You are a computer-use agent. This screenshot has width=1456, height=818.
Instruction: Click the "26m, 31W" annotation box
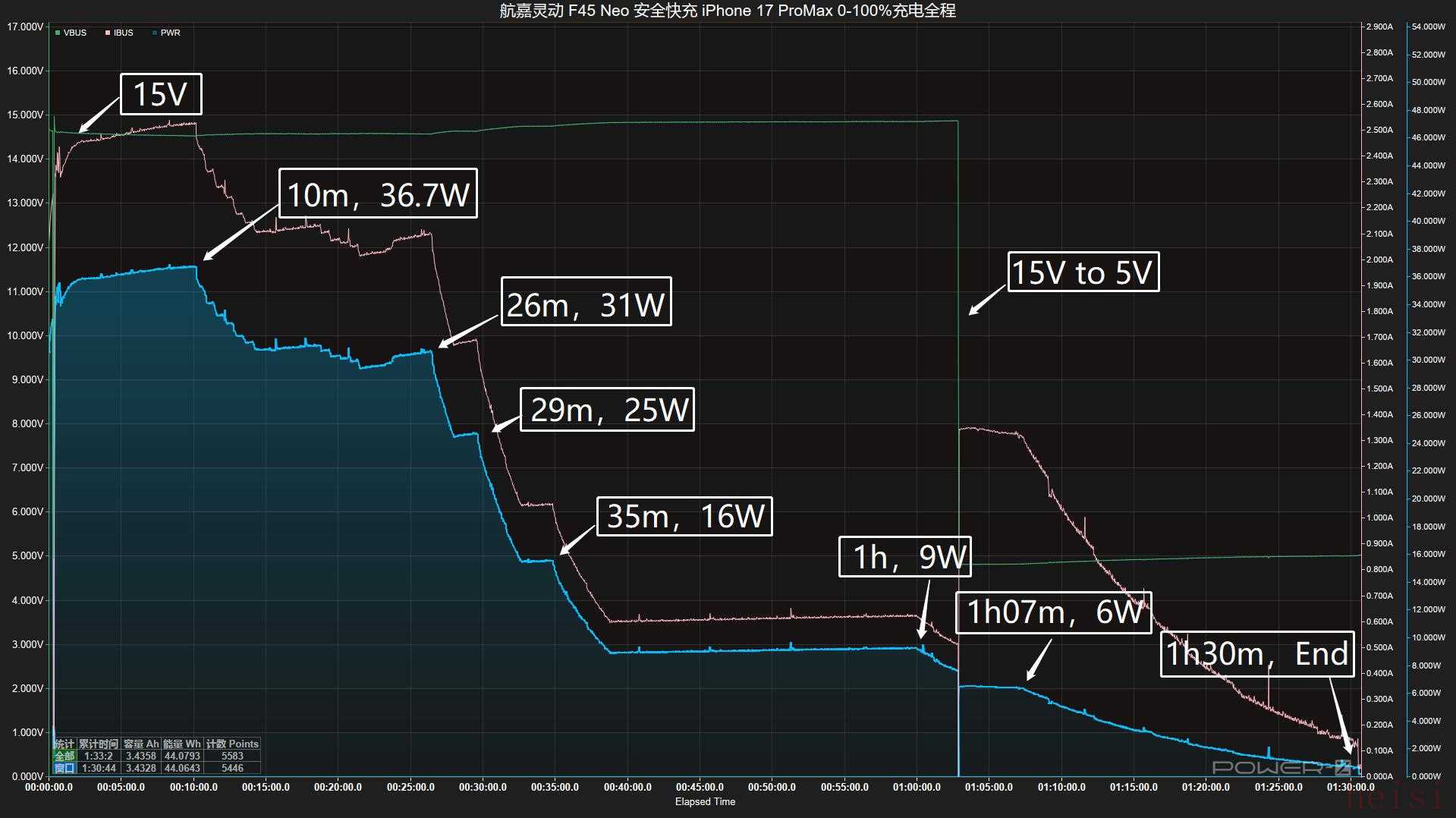(x=586, y=303)
